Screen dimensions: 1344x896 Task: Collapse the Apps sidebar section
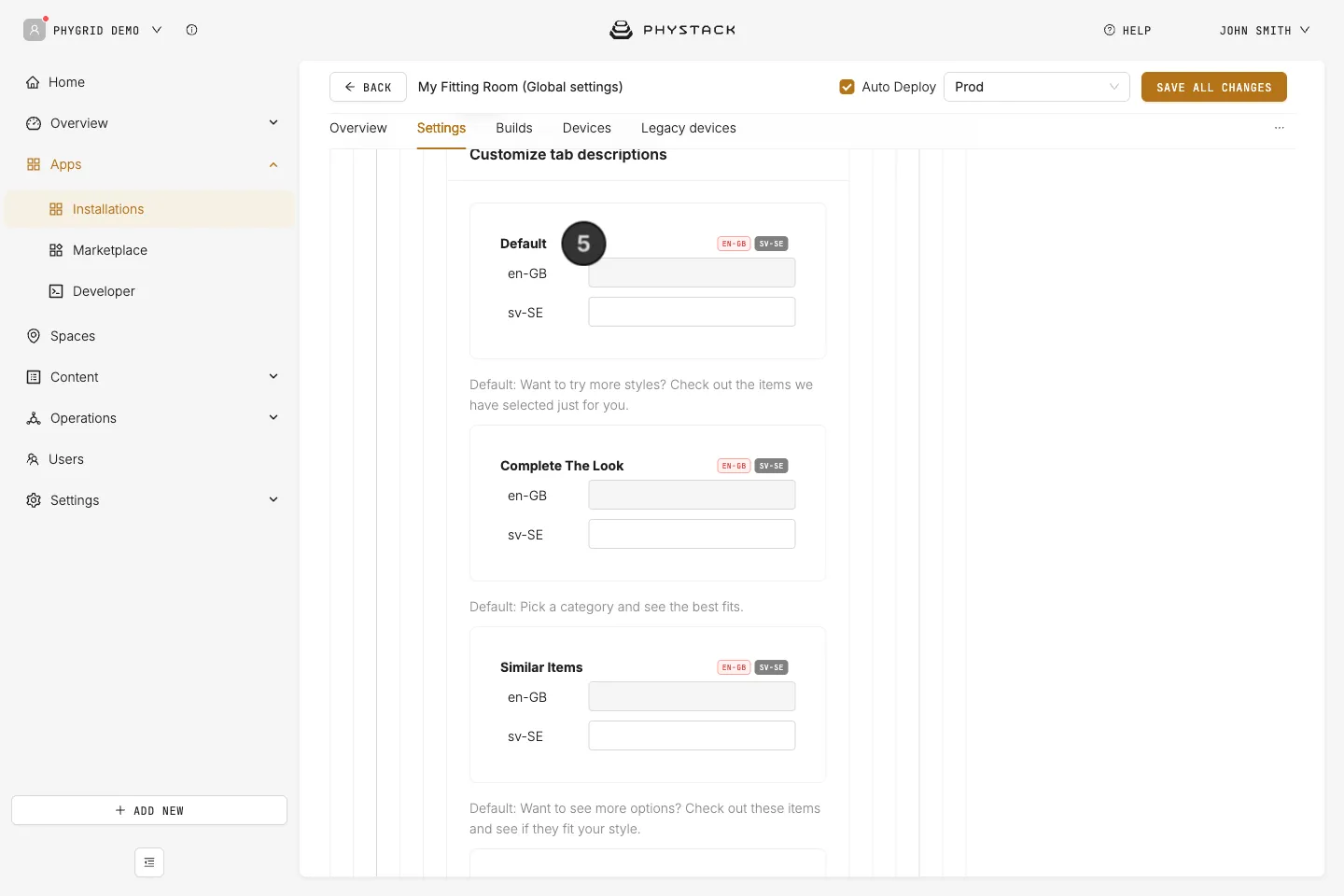tap(273, 164)
